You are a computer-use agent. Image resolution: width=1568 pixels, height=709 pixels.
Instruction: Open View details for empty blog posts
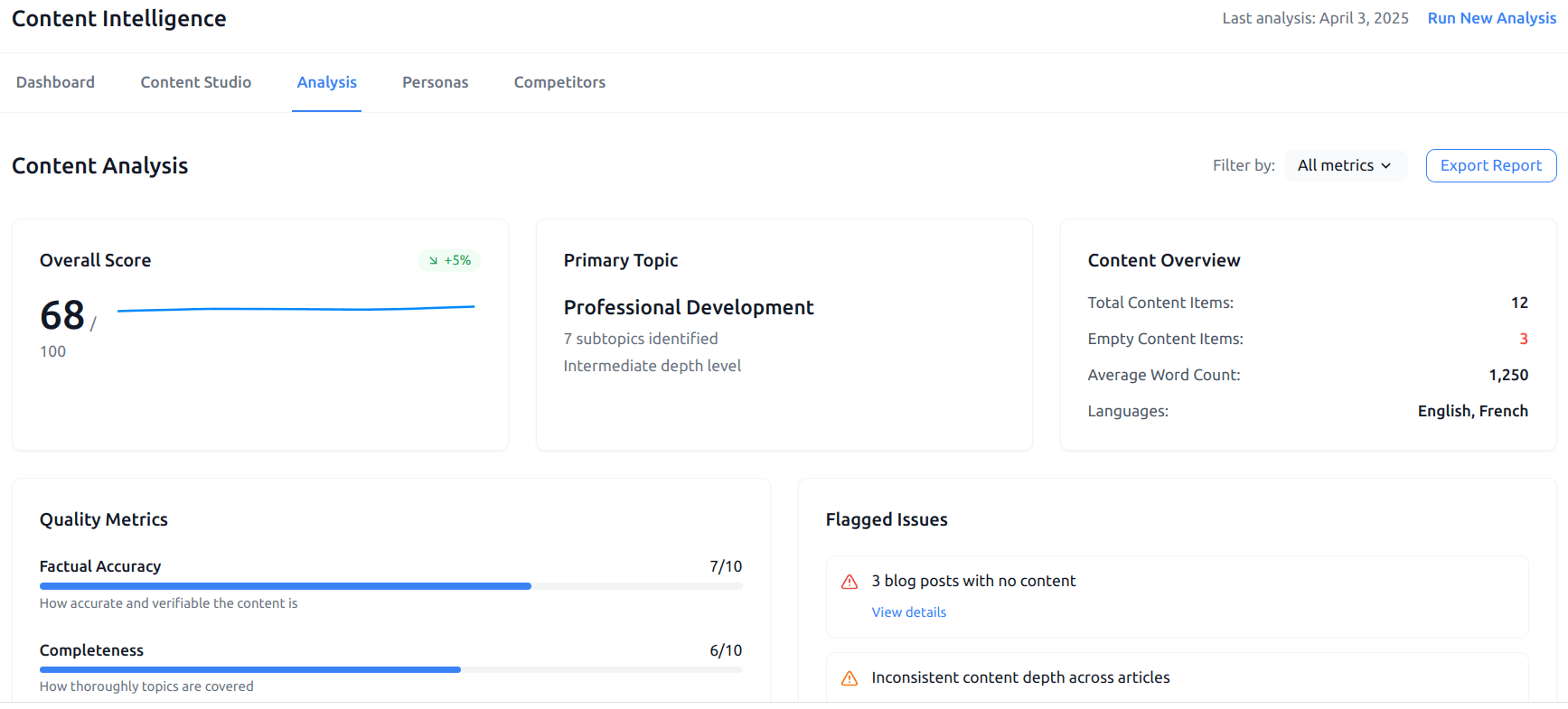[909, 612]
